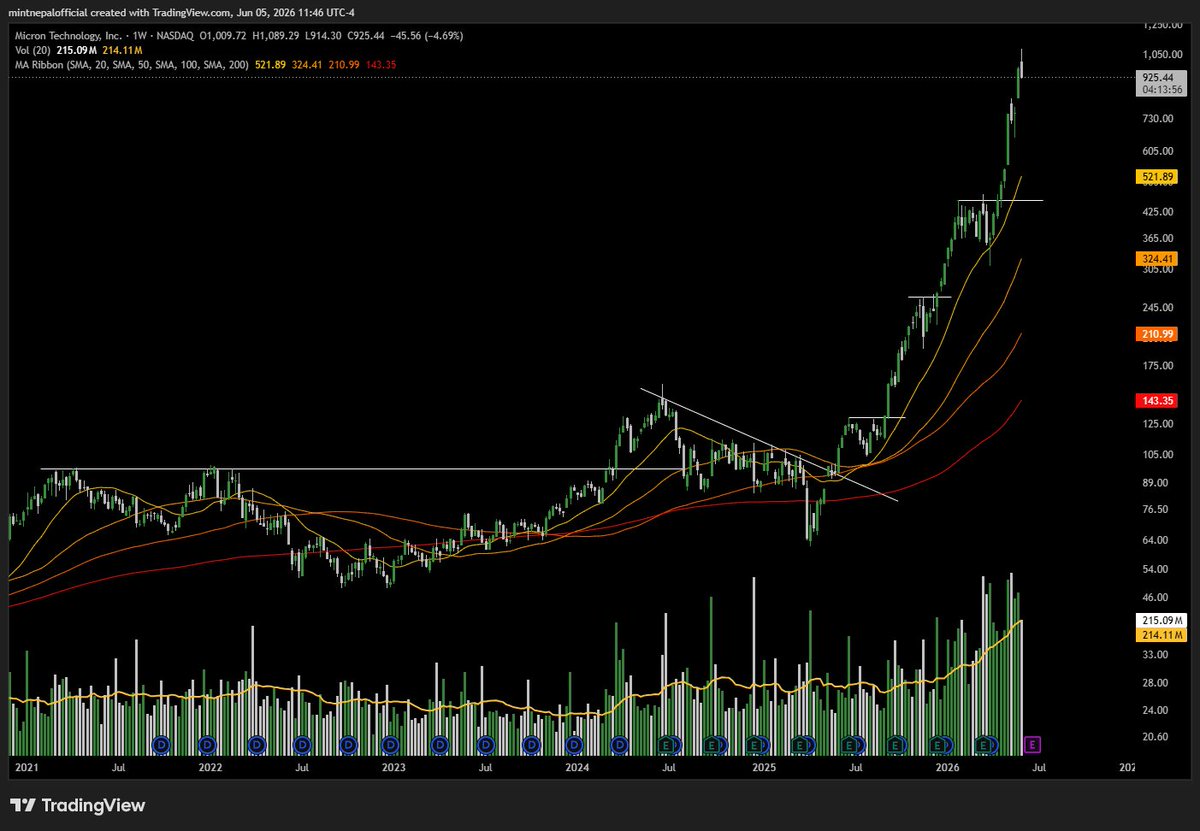The height and width of the screenshot is (831, 1200).
Task: Select the Vol (20) indicator legend
Action: [x=31, y=50]
